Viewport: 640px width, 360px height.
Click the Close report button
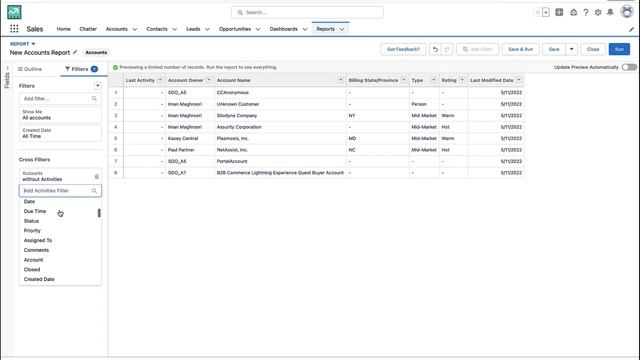click(x=593, y=49)
